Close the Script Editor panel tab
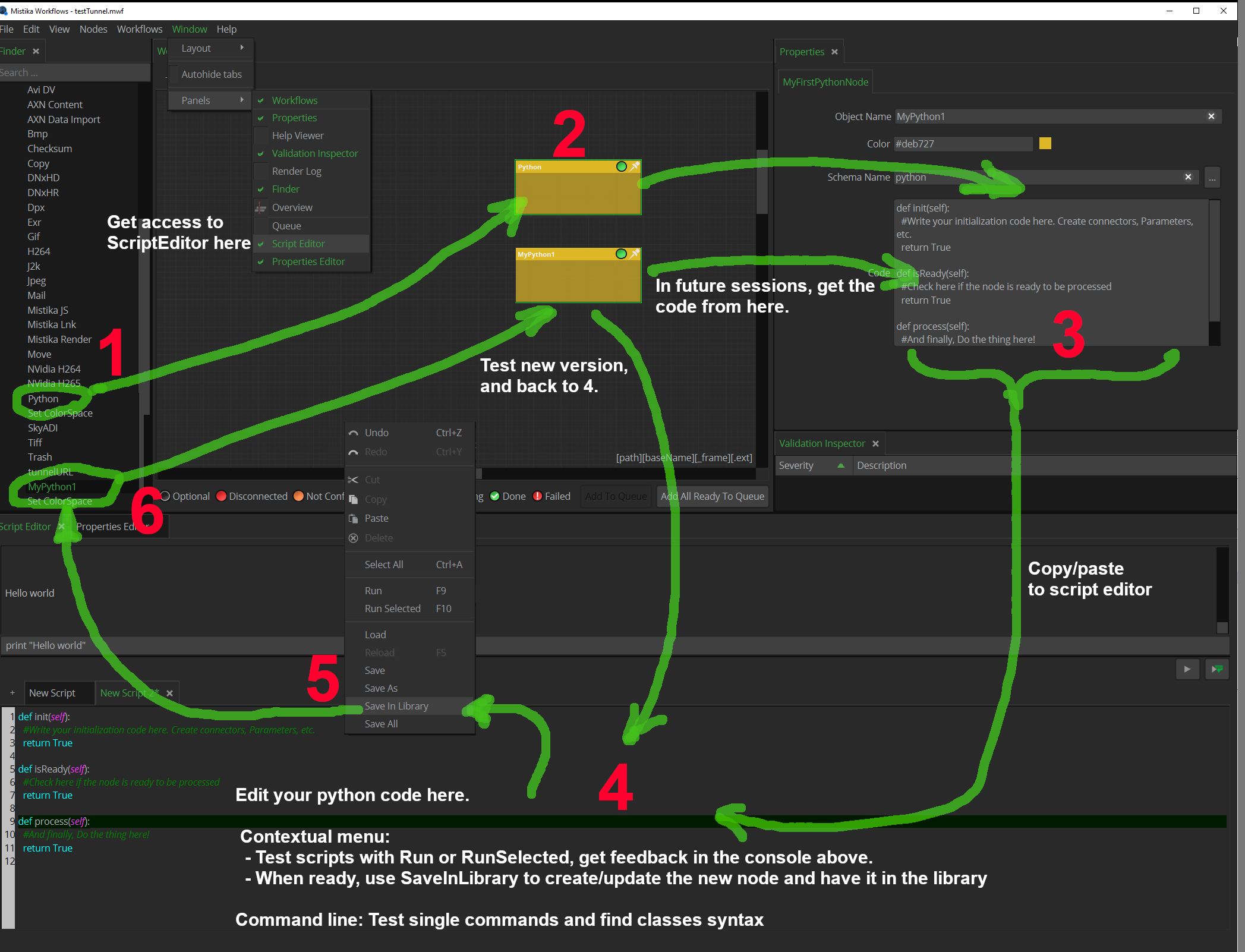 pyautogui.click(x=61, y=527)
